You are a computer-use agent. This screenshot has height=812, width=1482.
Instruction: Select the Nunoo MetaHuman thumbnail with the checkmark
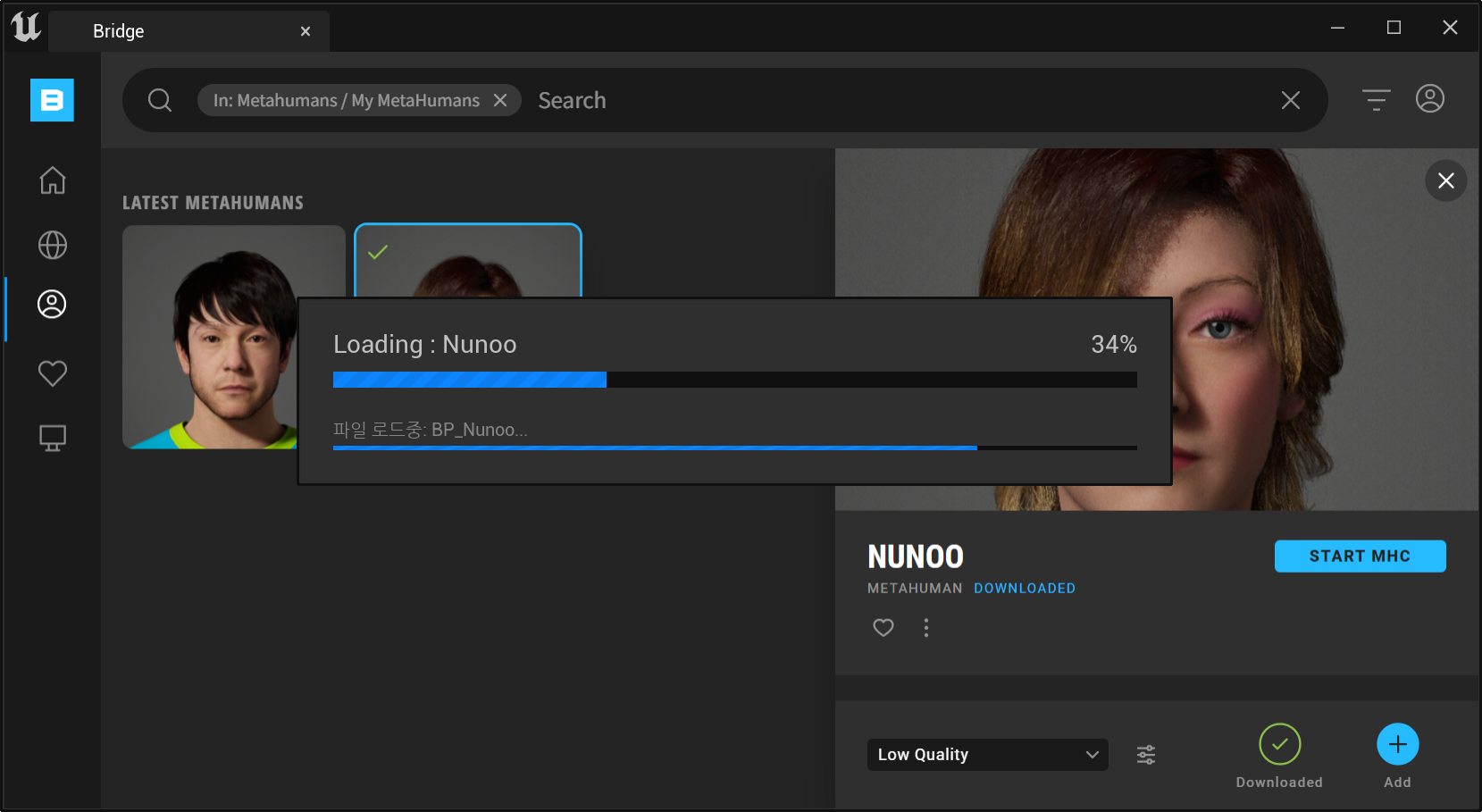[x=468, y=260]
